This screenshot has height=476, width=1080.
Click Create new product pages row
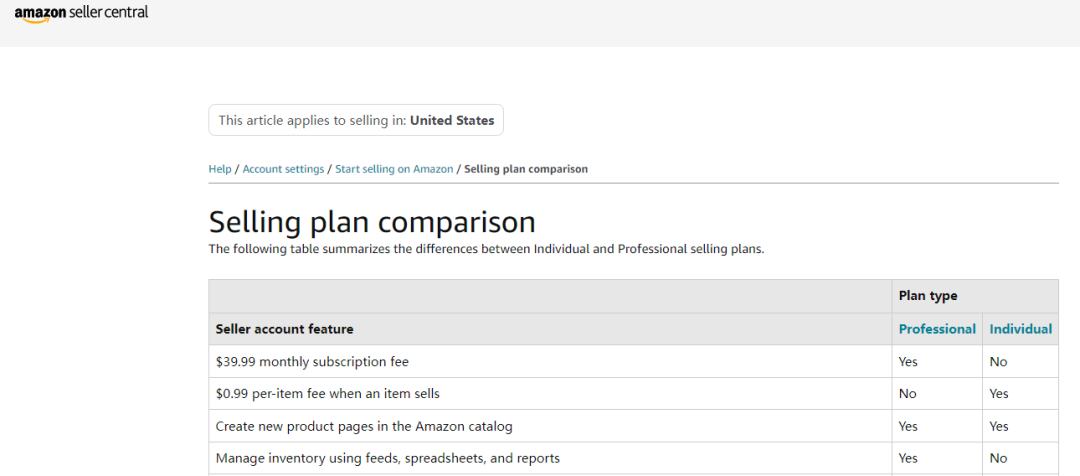coord(633,426)
